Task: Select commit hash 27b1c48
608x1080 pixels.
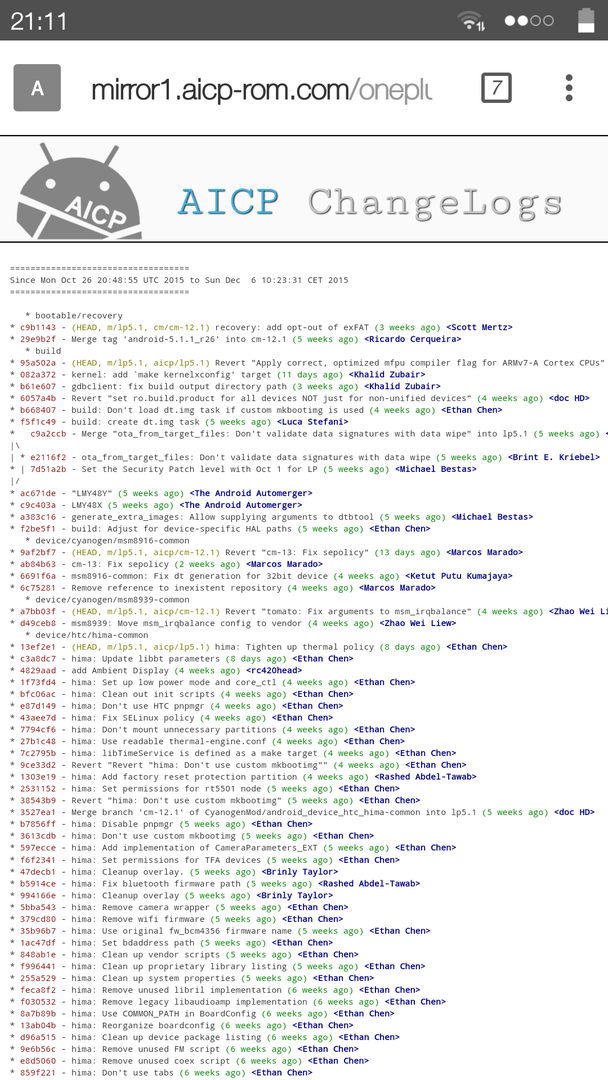Action: tap(38, 741)
